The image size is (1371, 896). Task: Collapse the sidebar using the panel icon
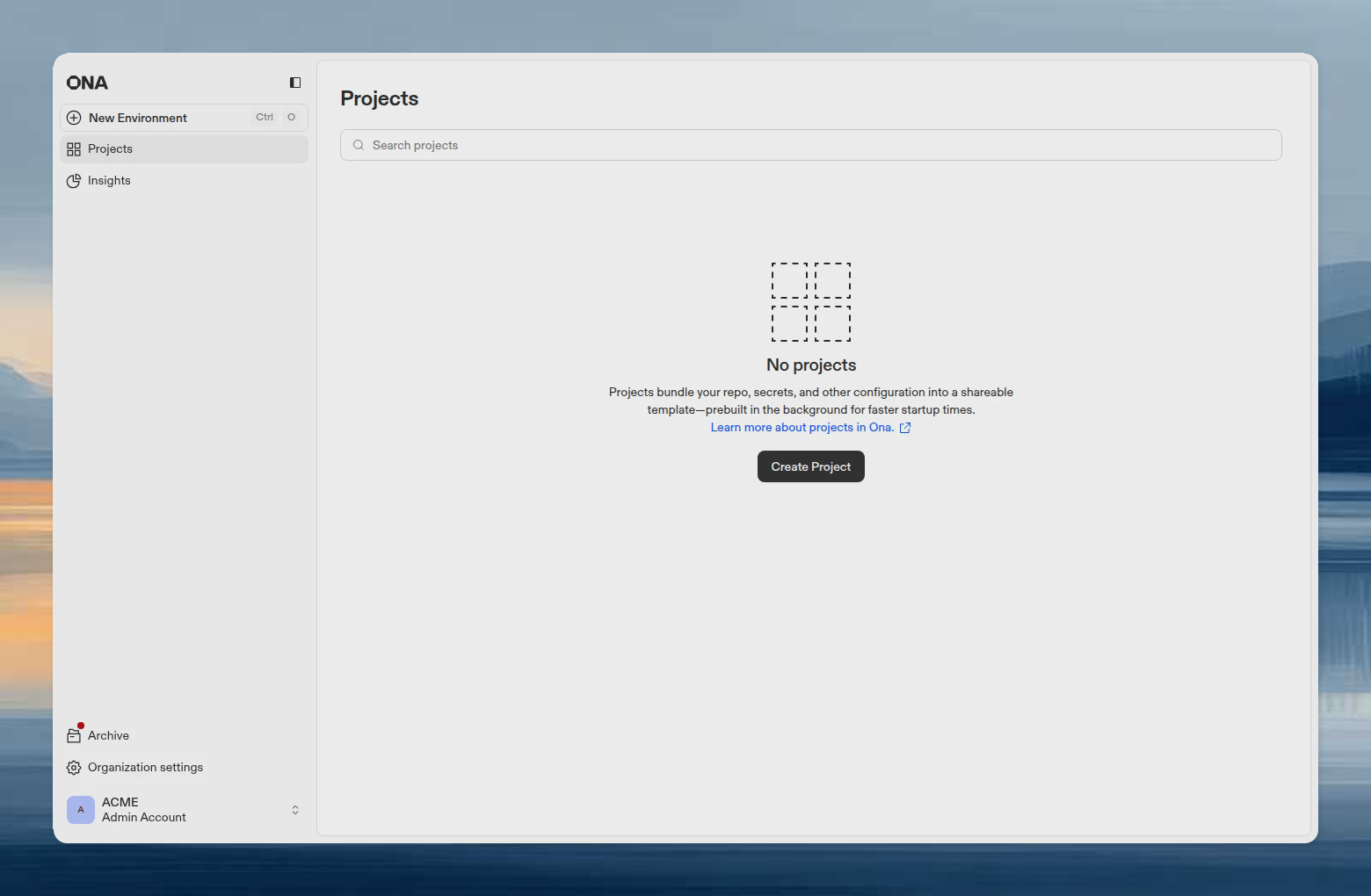294,82
